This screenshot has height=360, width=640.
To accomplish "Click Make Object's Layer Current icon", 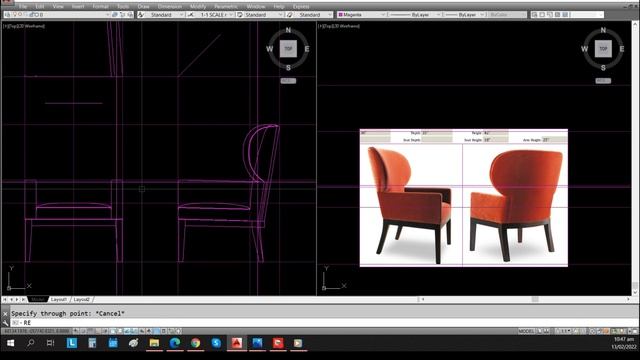I will pos(115,15).
